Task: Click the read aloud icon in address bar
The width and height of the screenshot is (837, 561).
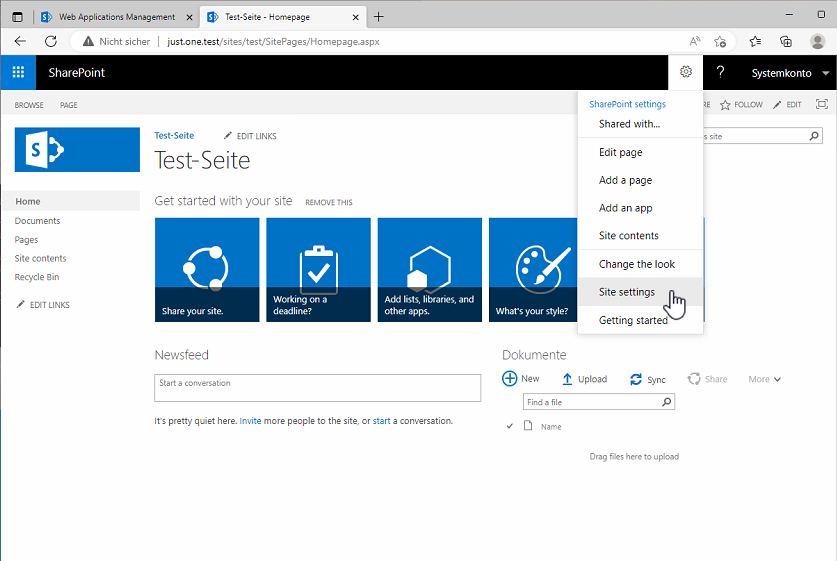Action: tap(694, 41)
